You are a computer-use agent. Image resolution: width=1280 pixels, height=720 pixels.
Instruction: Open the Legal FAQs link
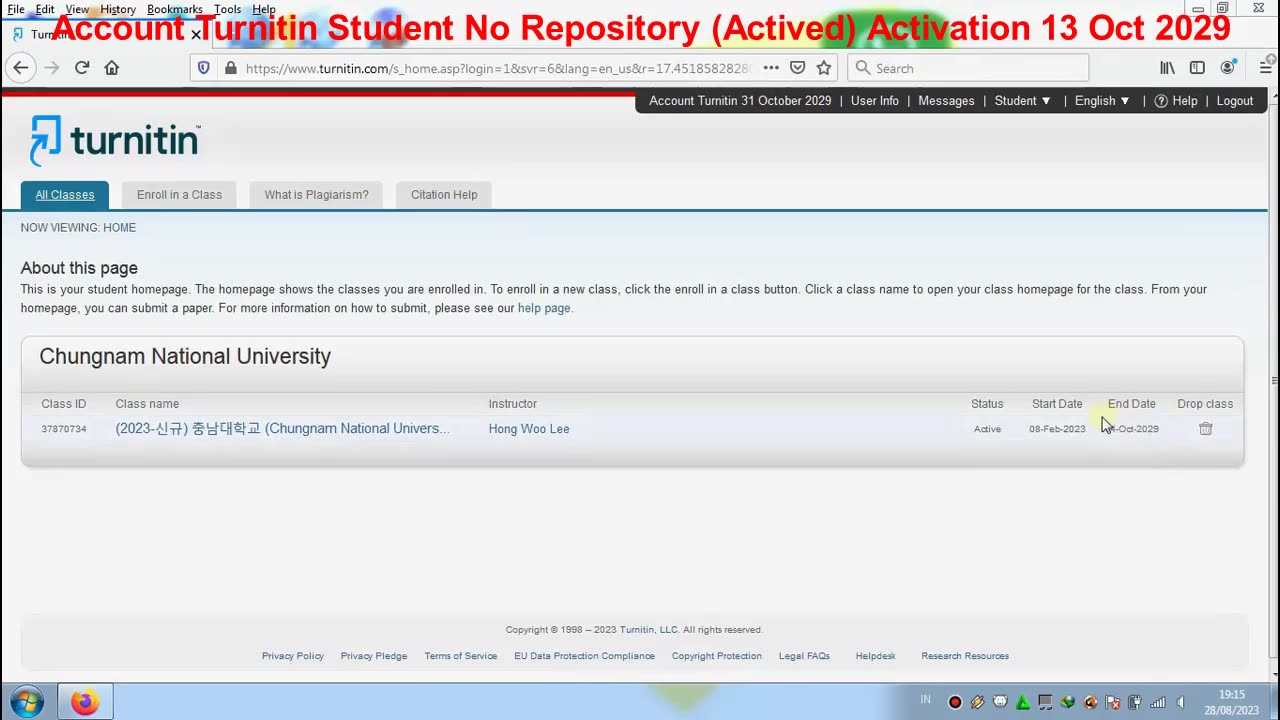(804, 656)
